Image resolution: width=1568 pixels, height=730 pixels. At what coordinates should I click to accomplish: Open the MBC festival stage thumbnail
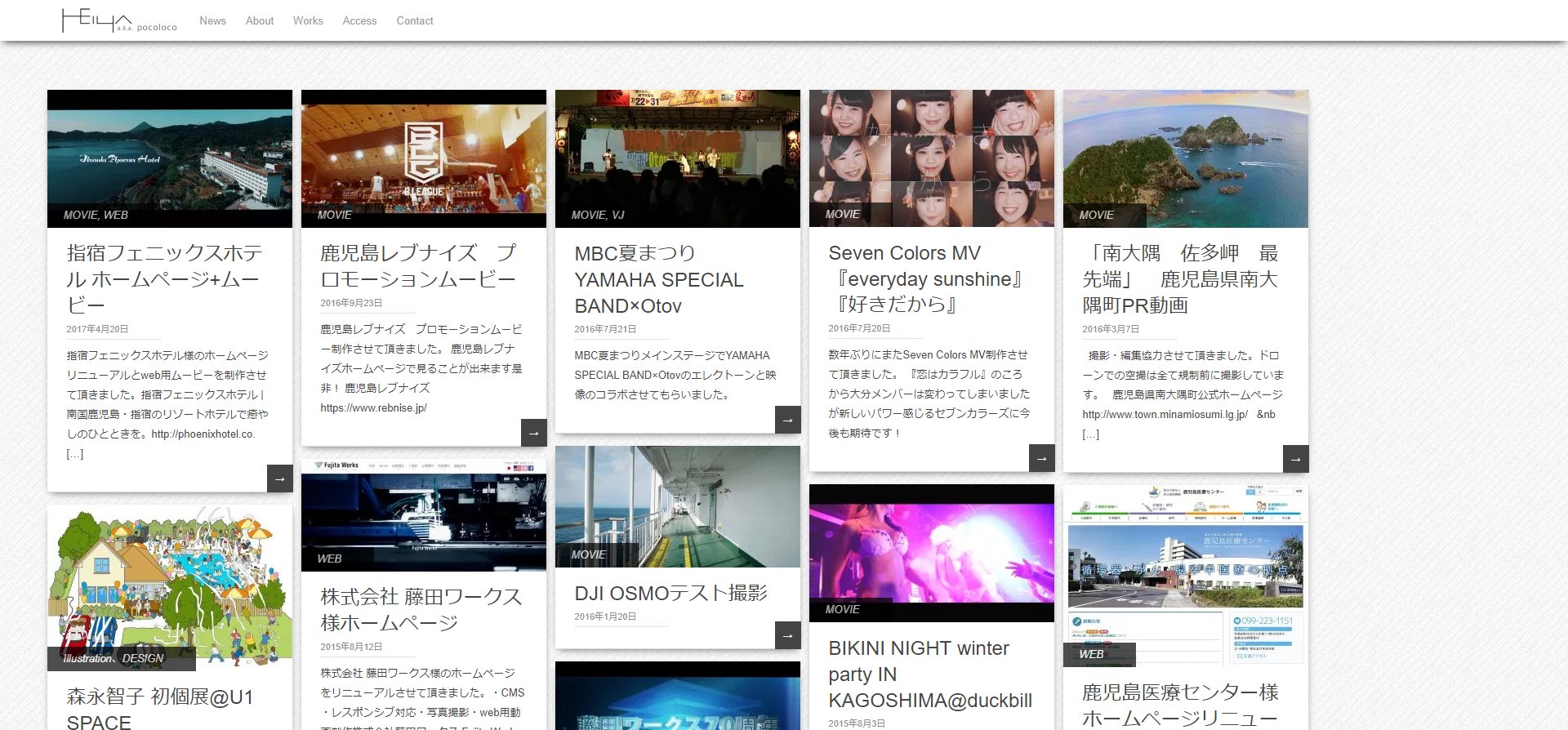tap(678, 158)
